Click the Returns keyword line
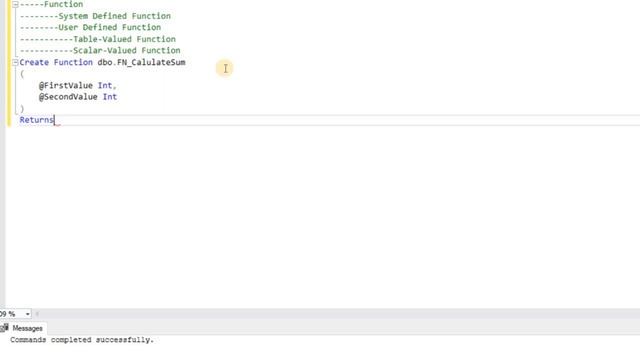Image resolution: width=640 pixels, height=360 pixels. click(37, 120)
